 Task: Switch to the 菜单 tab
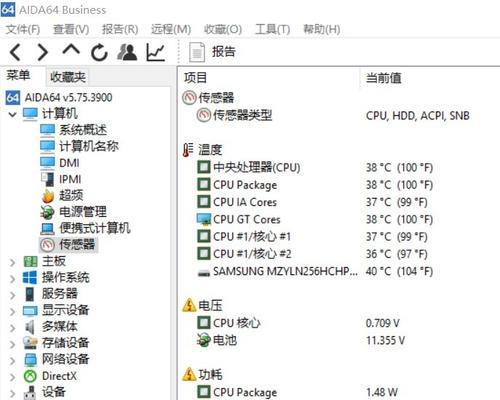18,76
